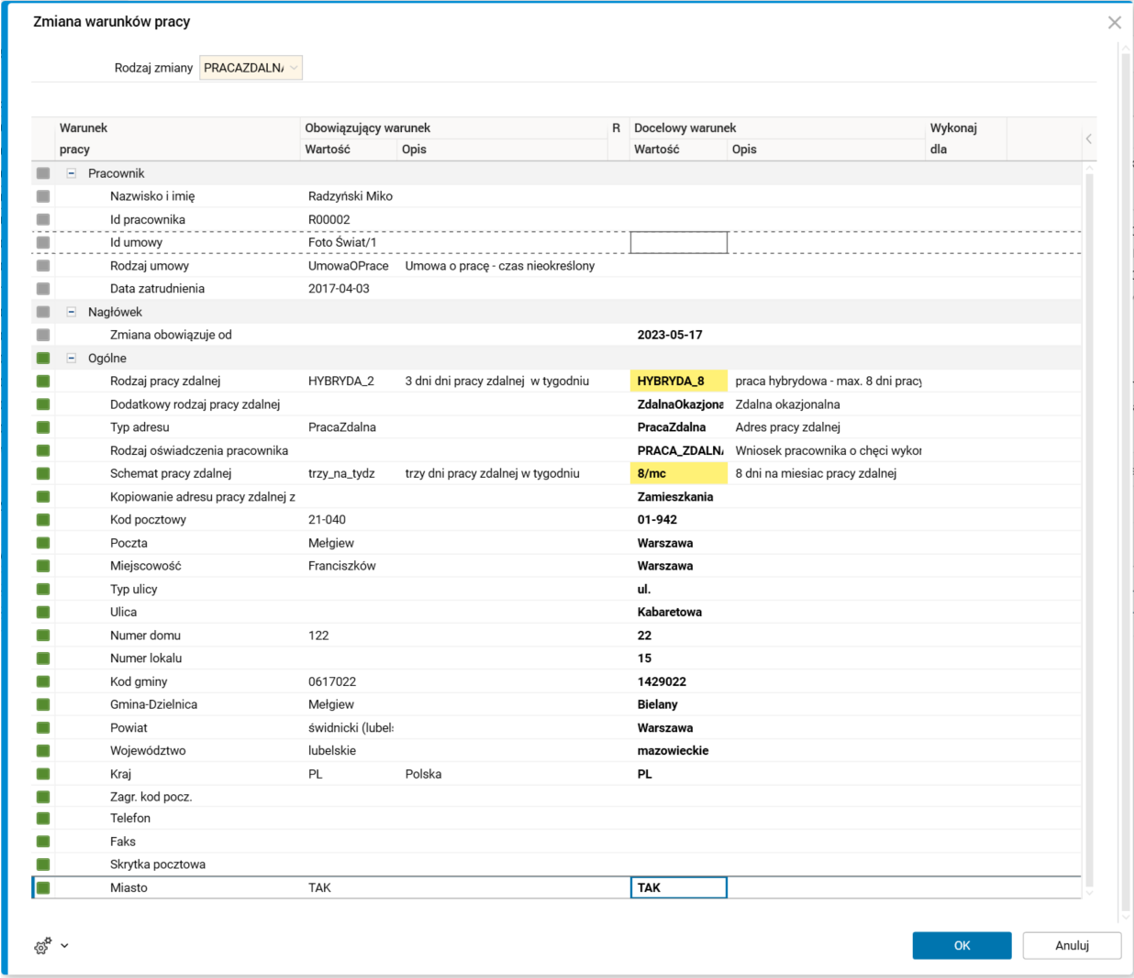The height and width of the screenshot is (978, 1134).
Task: Click green marker beside Ulica row
Action: pos(43,612)
